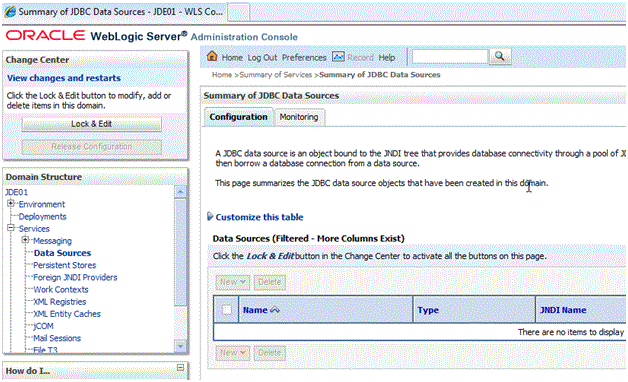Open Messaging in Domain Structure

tap(52, 241)
